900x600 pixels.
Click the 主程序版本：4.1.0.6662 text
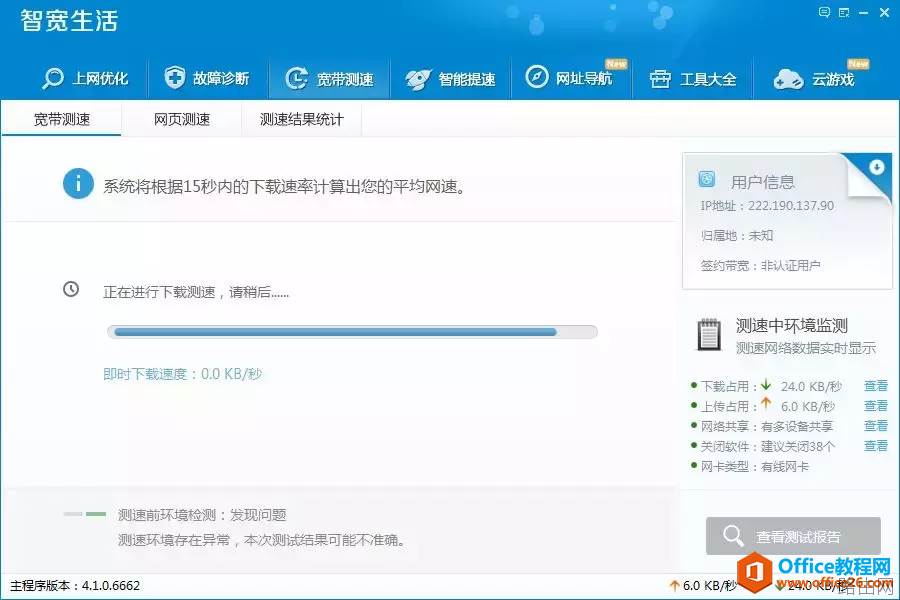(75, 586)
